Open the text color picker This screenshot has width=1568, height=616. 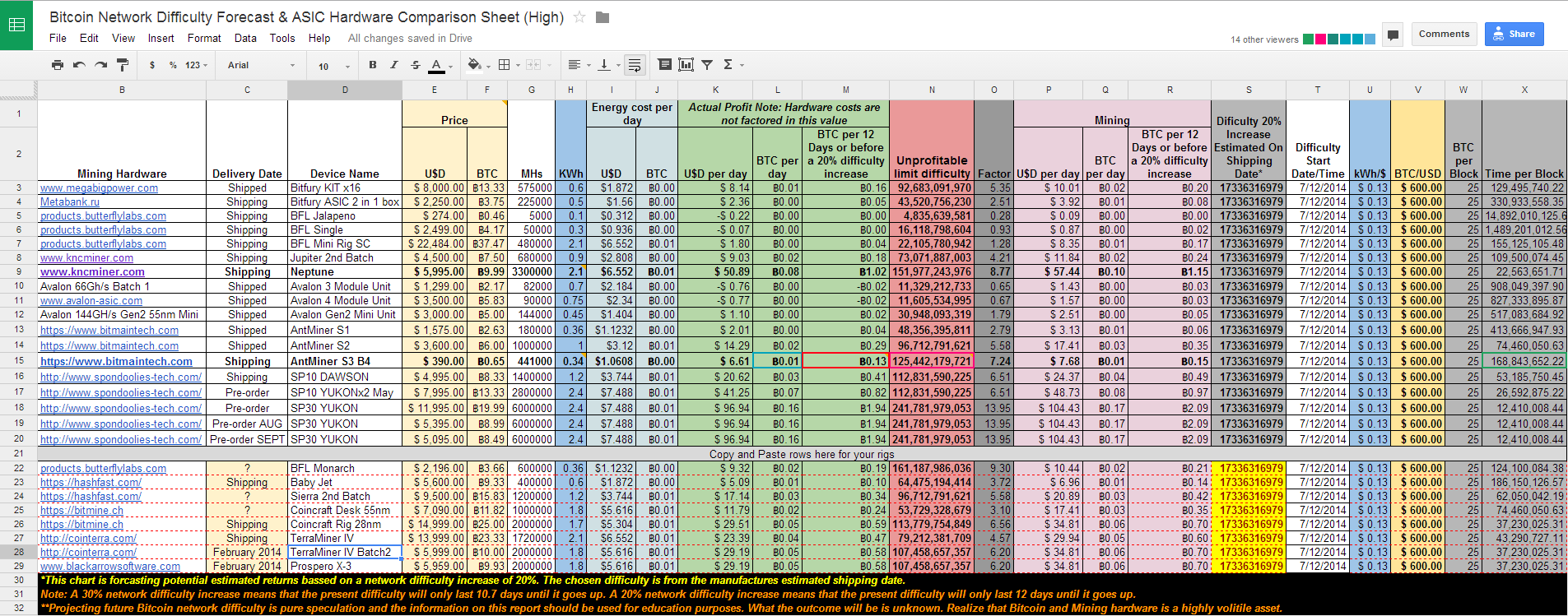(440, 65)
